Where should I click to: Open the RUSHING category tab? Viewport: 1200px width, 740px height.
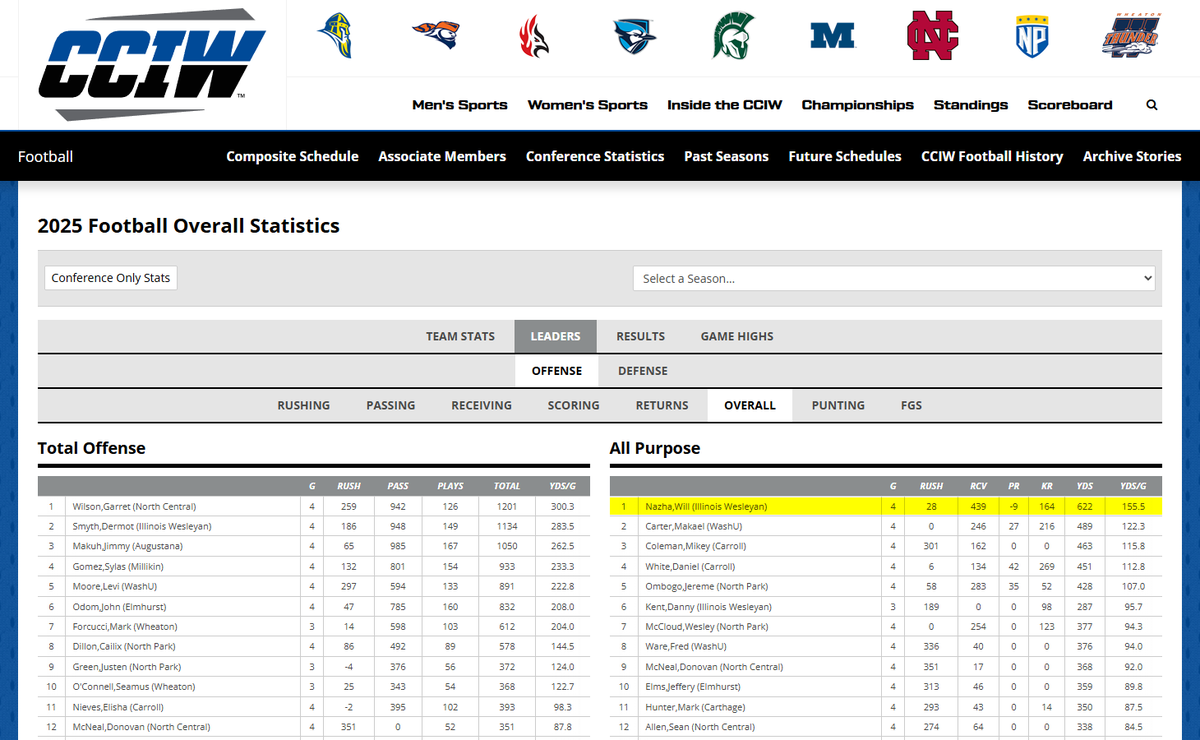[x=304, y=405]
